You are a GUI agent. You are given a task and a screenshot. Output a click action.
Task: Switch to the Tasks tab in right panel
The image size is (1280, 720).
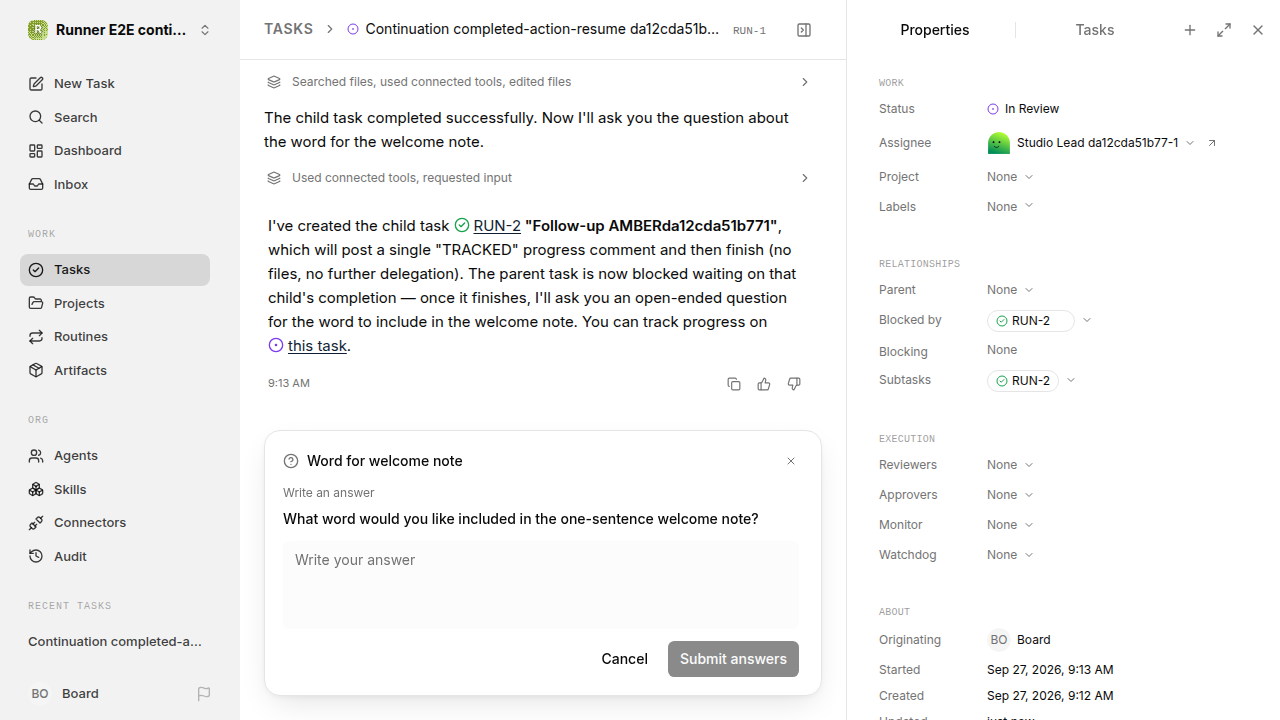[1094, 30]
